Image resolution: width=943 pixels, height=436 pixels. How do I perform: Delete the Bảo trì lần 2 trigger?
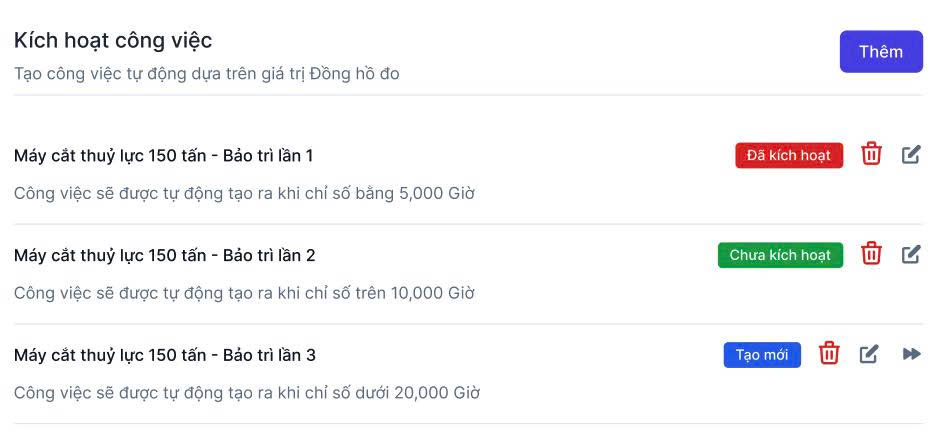coord(871,254)
